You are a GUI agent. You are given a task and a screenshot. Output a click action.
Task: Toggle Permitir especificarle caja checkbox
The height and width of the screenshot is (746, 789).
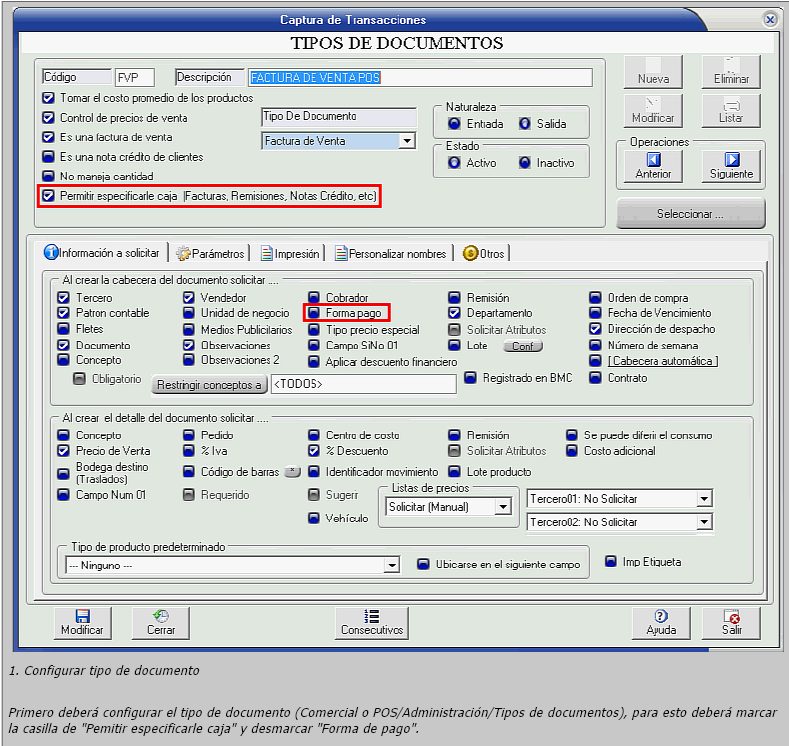tap(48, 197)
